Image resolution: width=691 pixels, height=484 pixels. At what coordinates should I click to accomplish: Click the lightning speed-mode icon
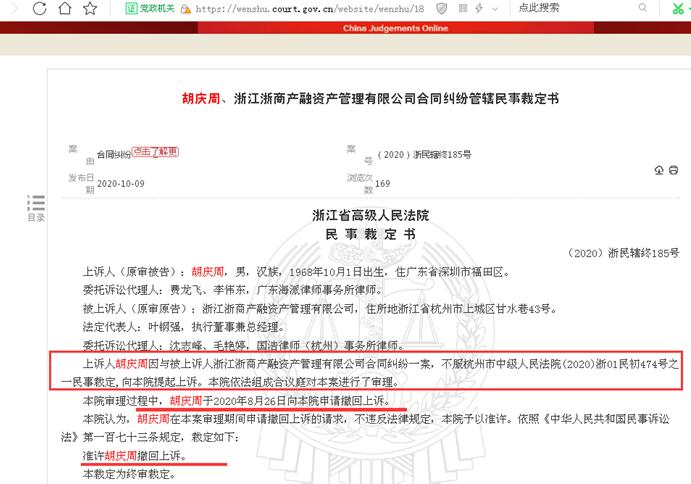pyautogui.click(x=479, y=8)
